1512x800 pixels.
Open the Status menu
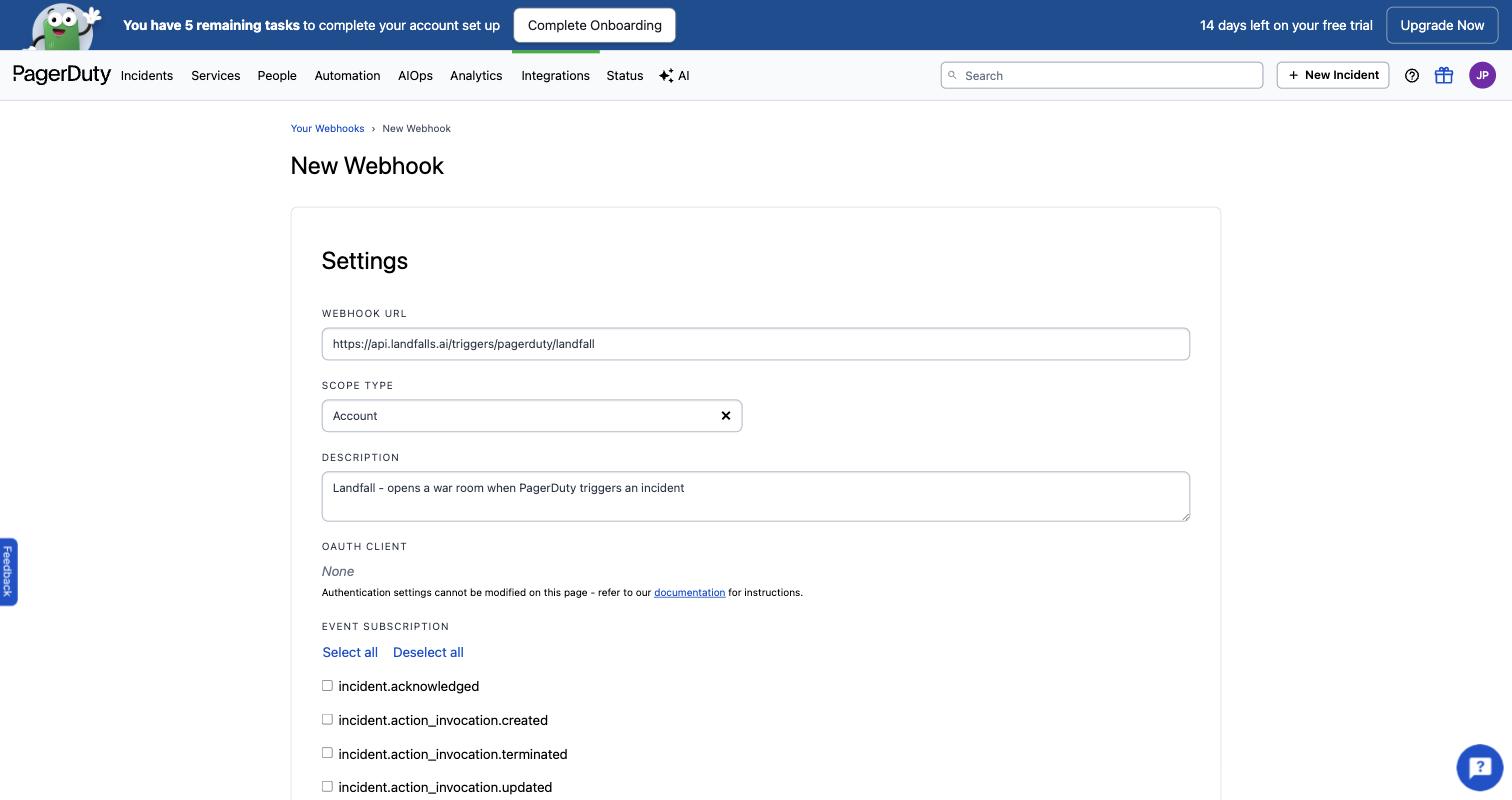pyautogui.click(x=625, y=76)
